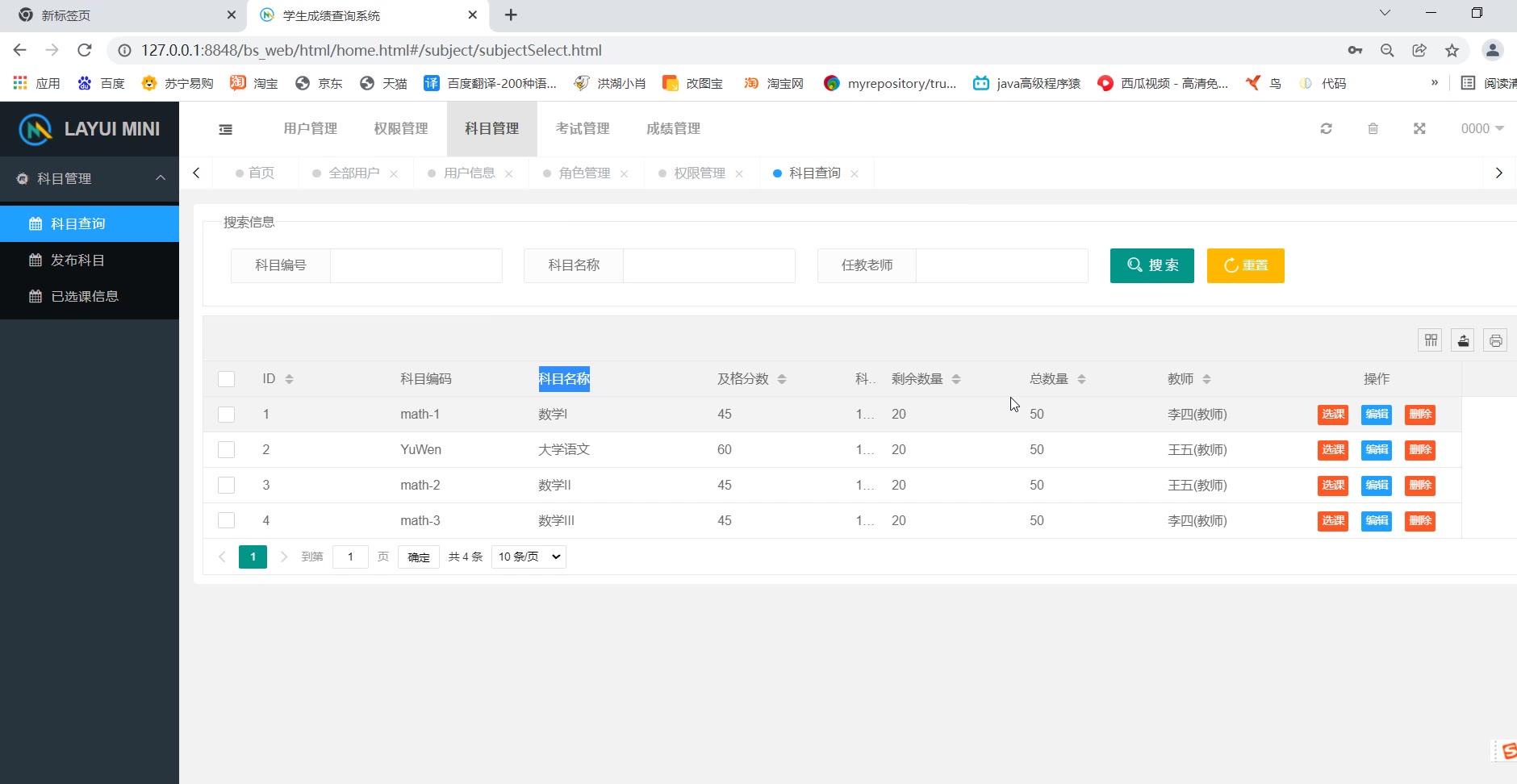The image size is (1517, 784).
Task: Toggle fullscreen with the expand icon
Action: point(1419,129)
